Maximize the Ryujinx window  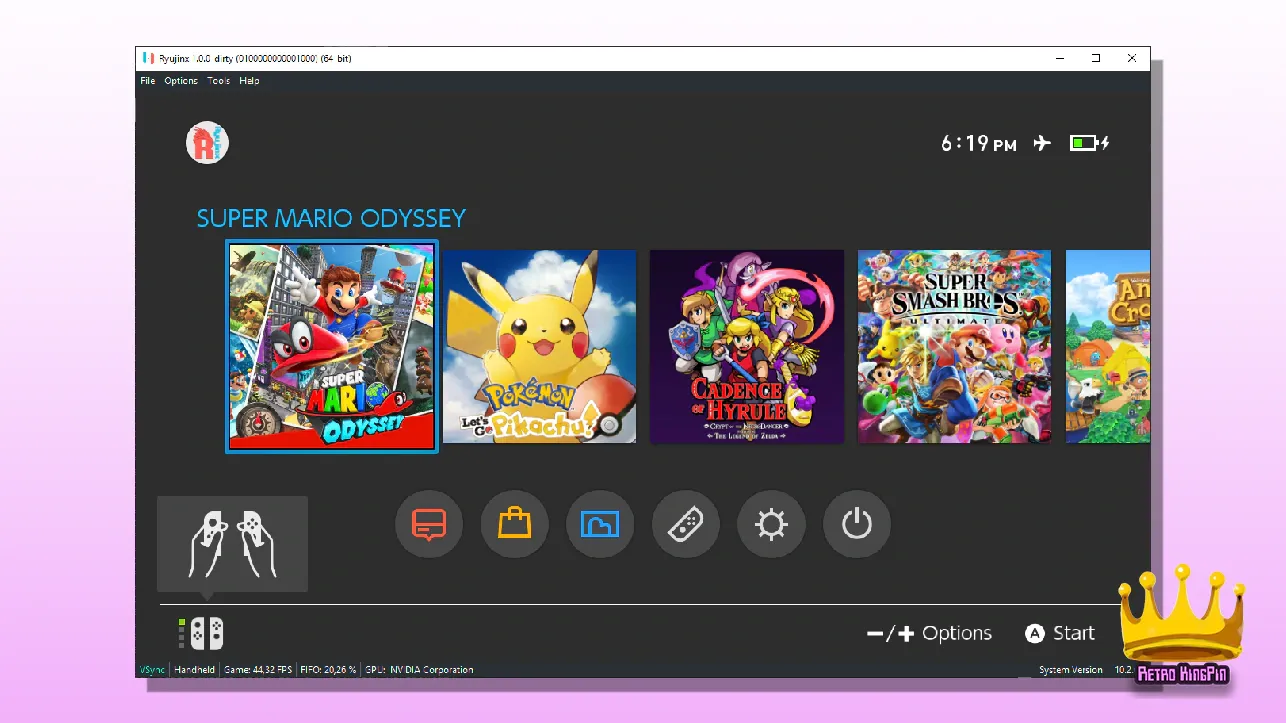[1096, 58]
